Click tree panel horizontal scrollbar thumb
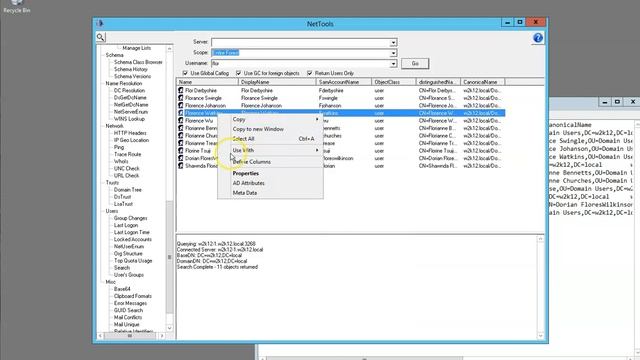640x360 pixels. click(129, 336)
